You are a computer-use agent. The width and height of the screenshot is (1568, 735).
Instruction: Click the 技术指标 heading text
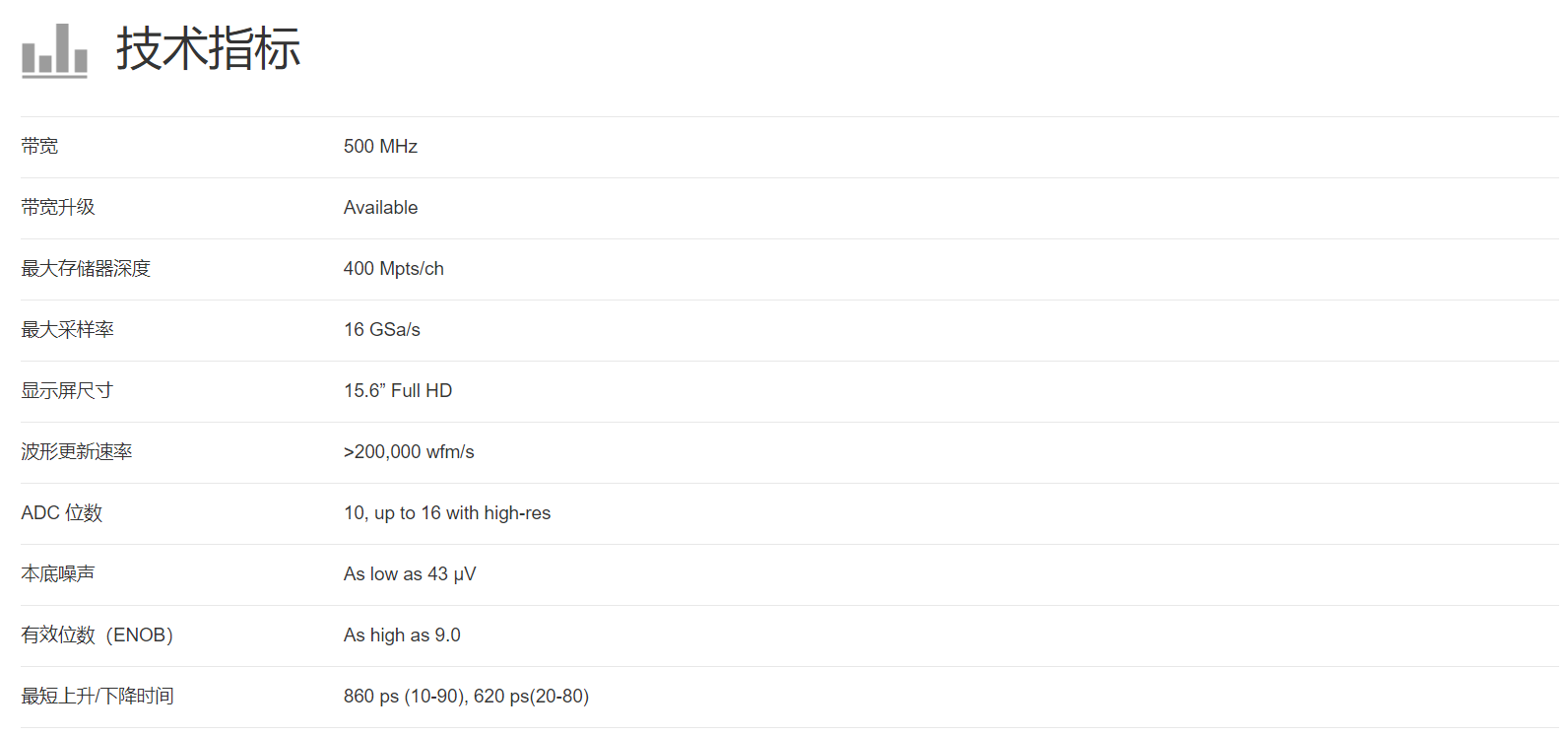point(208,48)
